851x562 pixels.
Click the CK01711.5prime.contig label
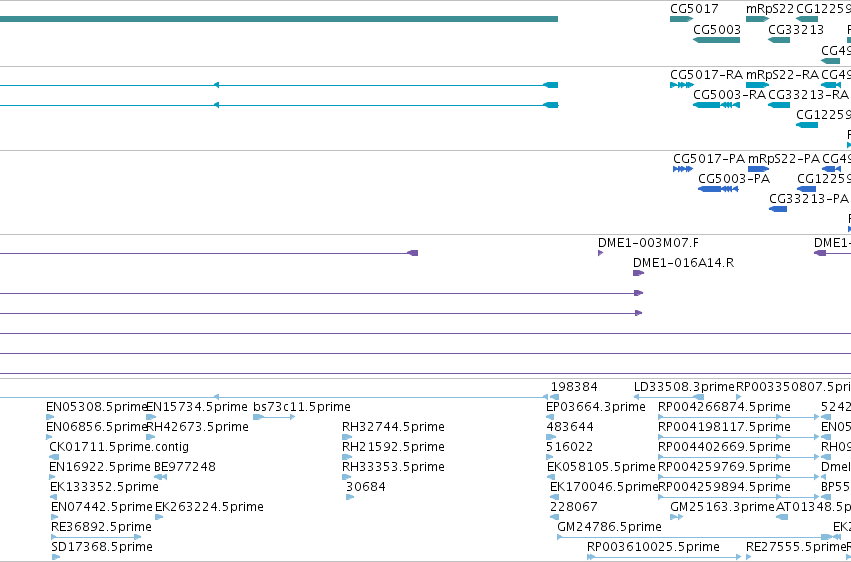(119, 447)
